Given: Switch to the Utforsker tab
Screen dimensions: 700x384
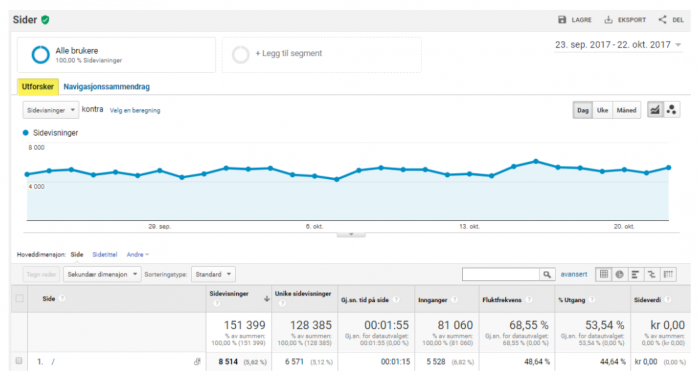Looking at the screenshot, I should pyautogui.click(x=38, y=87).
